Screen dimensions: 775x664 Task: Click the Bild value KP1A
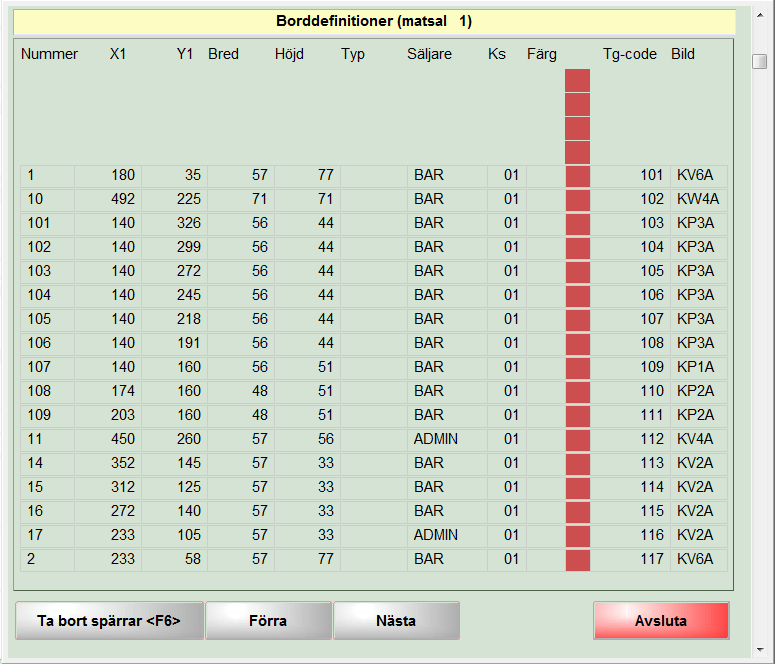pos(699,367)
